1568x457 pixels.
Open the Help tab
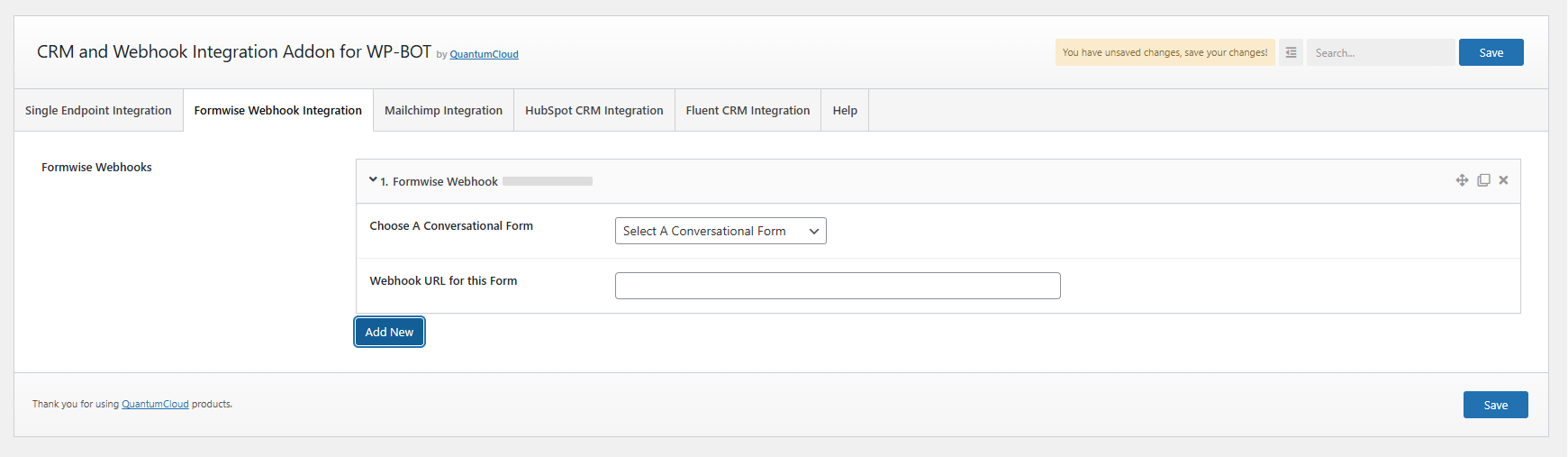point(844,110)
